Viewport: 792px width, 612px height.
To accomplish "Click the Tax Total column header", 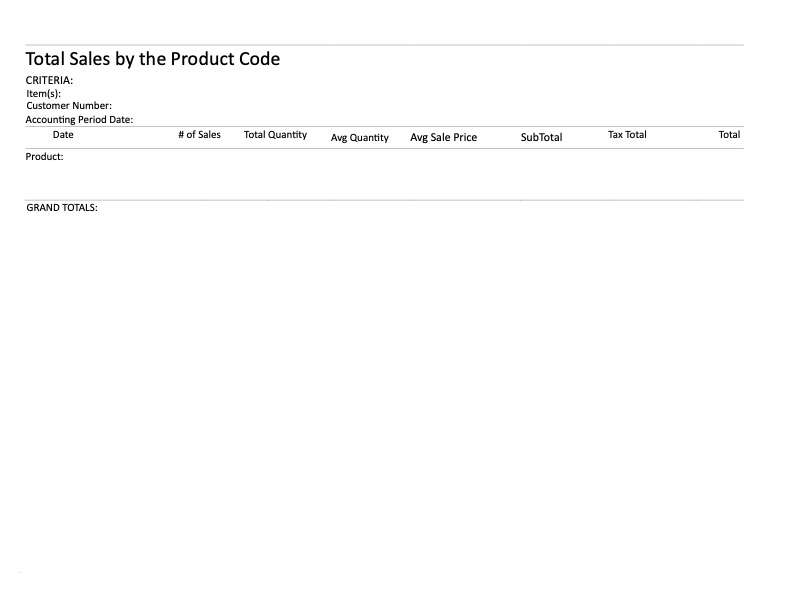I will point(627,135).
